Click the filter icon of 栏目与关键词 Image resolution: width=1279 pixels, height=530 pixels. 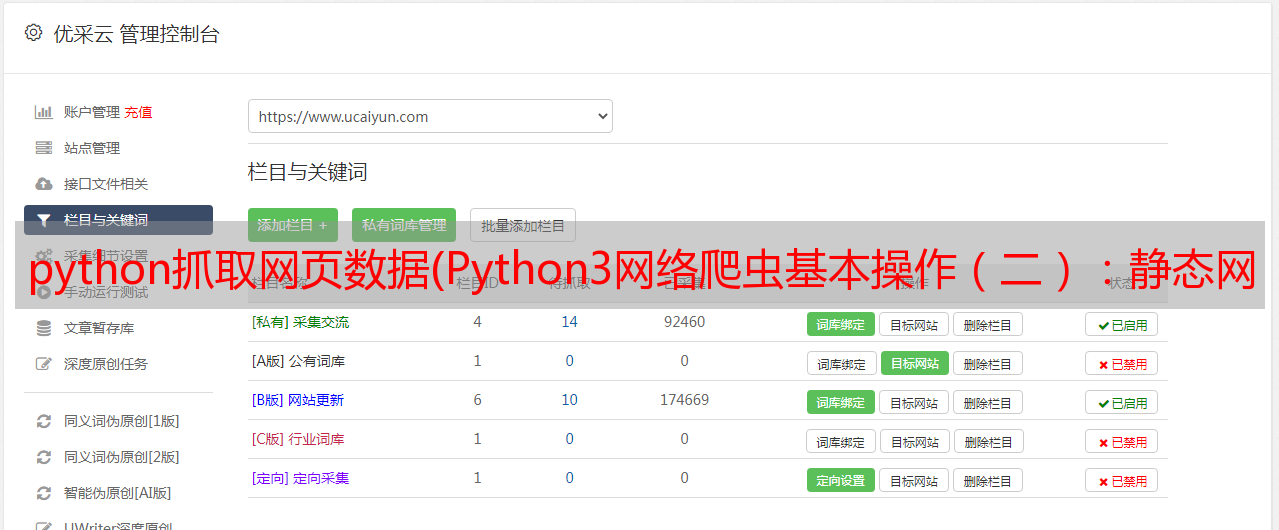coord(43,220)
